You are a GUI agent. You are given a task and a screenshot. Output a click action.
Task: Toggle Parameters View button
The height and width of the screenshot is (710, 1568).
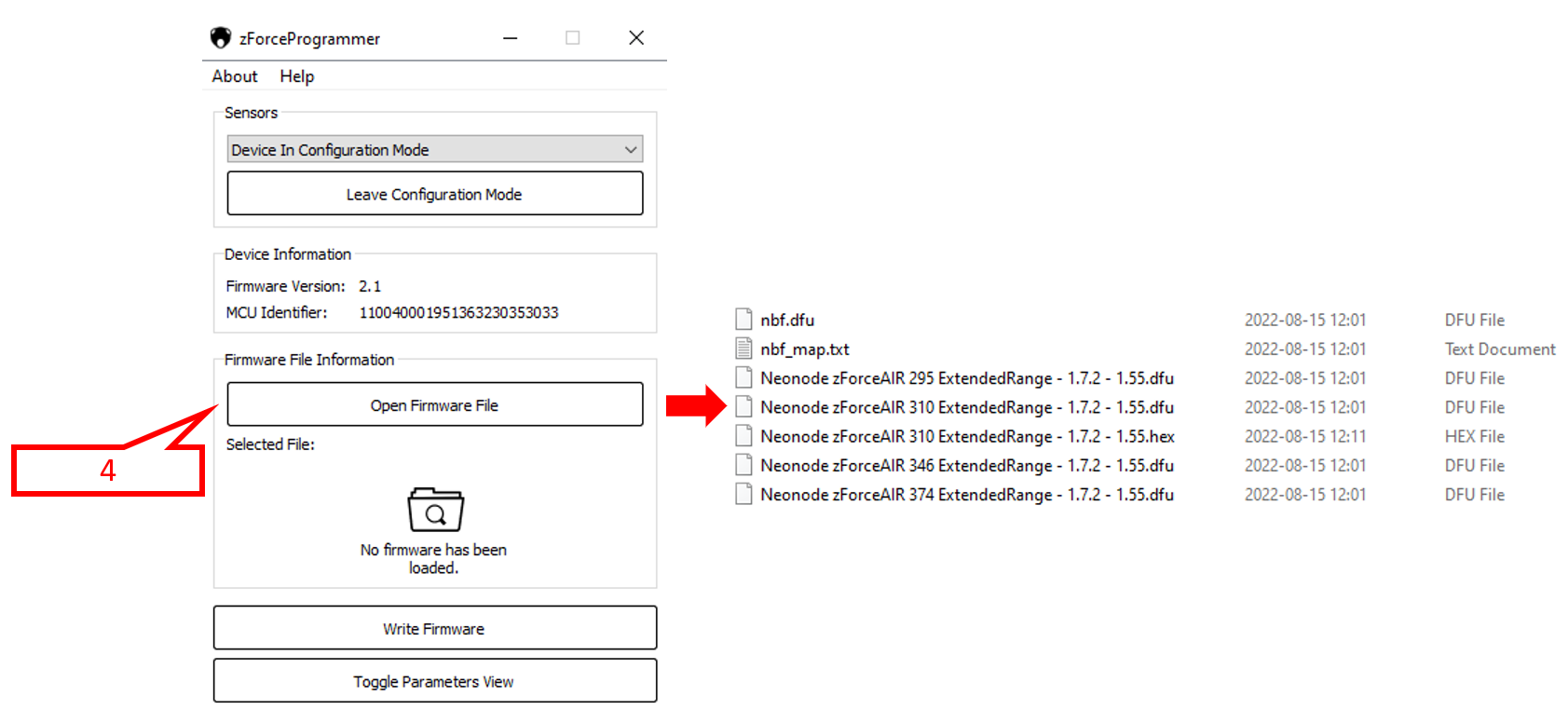tap(434, 681)
